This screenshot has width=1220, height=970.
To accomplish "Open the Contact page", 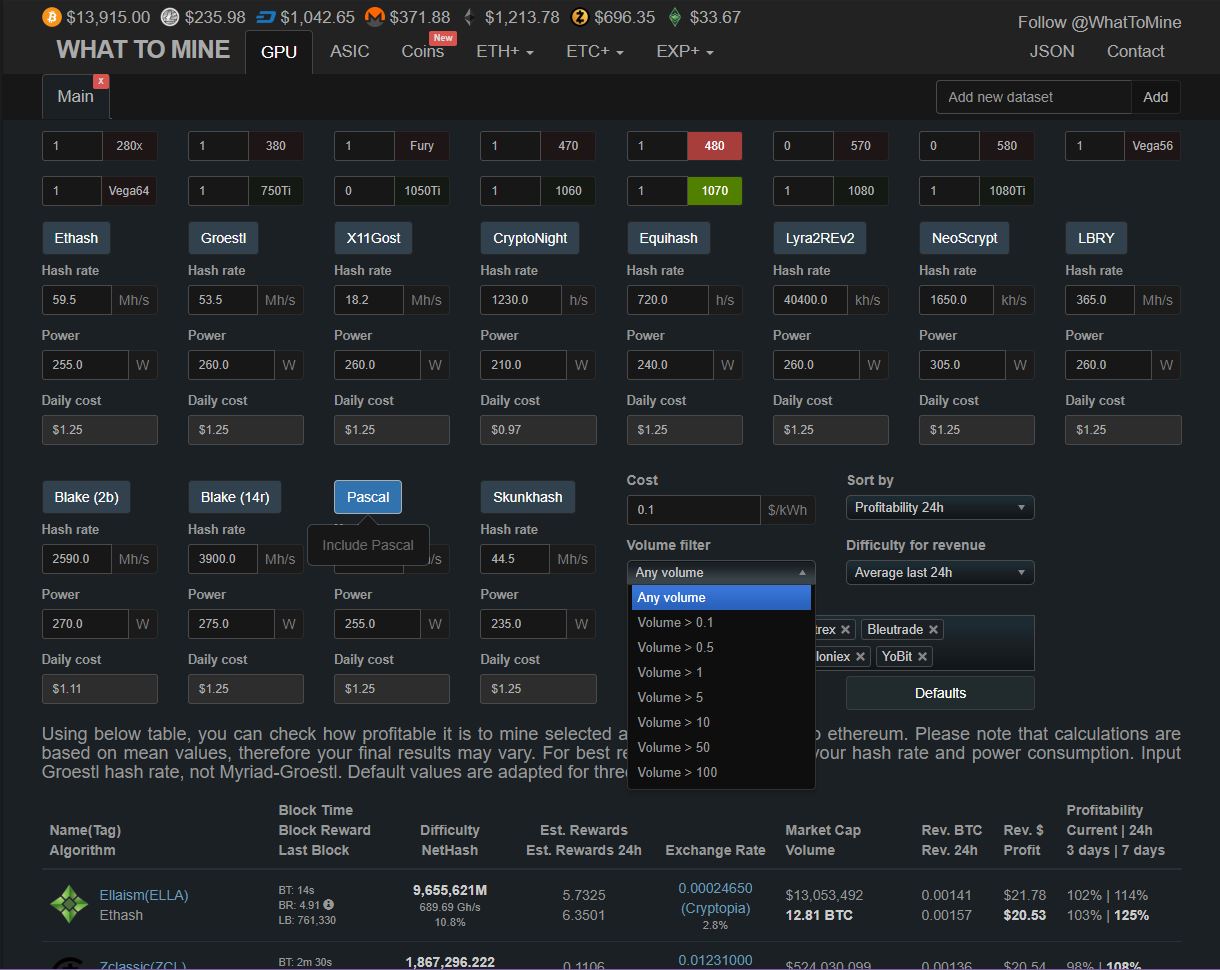I will pos(1135,51).
